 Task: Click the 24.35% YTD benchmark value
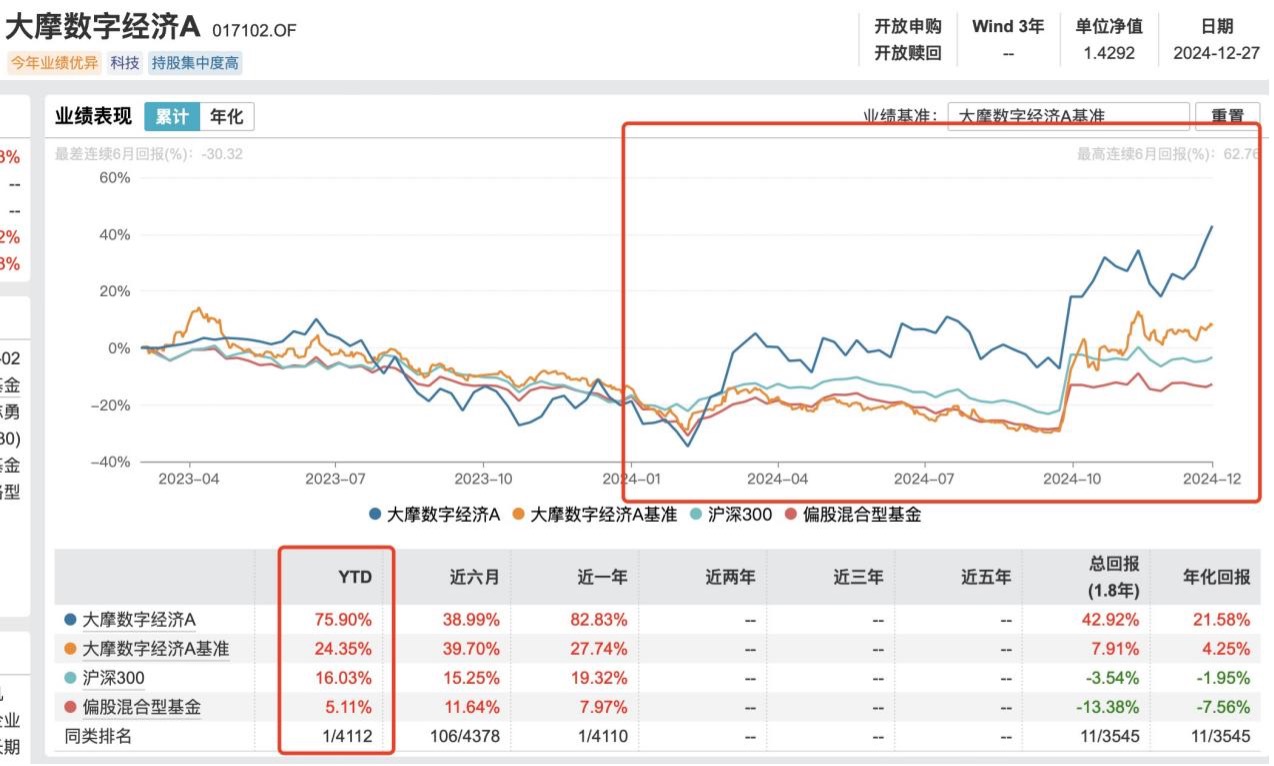pyautogui.click(x=344, y=648)
